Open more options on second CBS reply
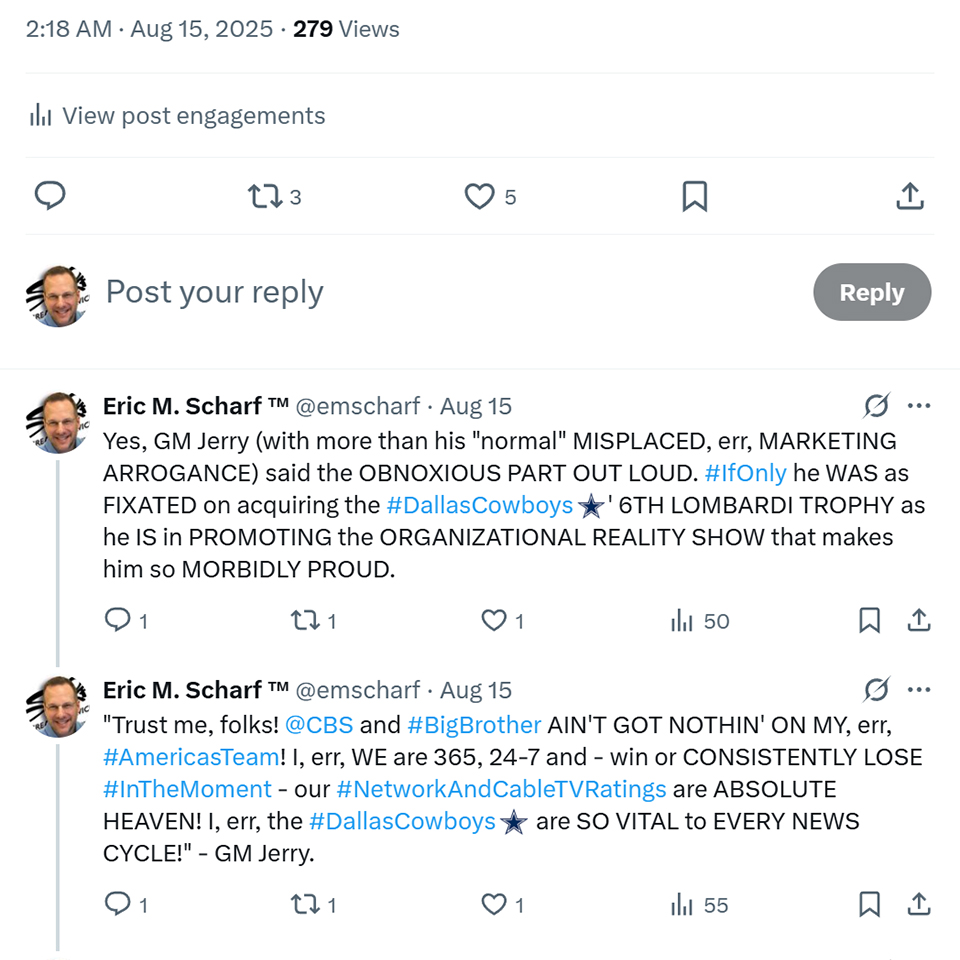 (918, 690)
